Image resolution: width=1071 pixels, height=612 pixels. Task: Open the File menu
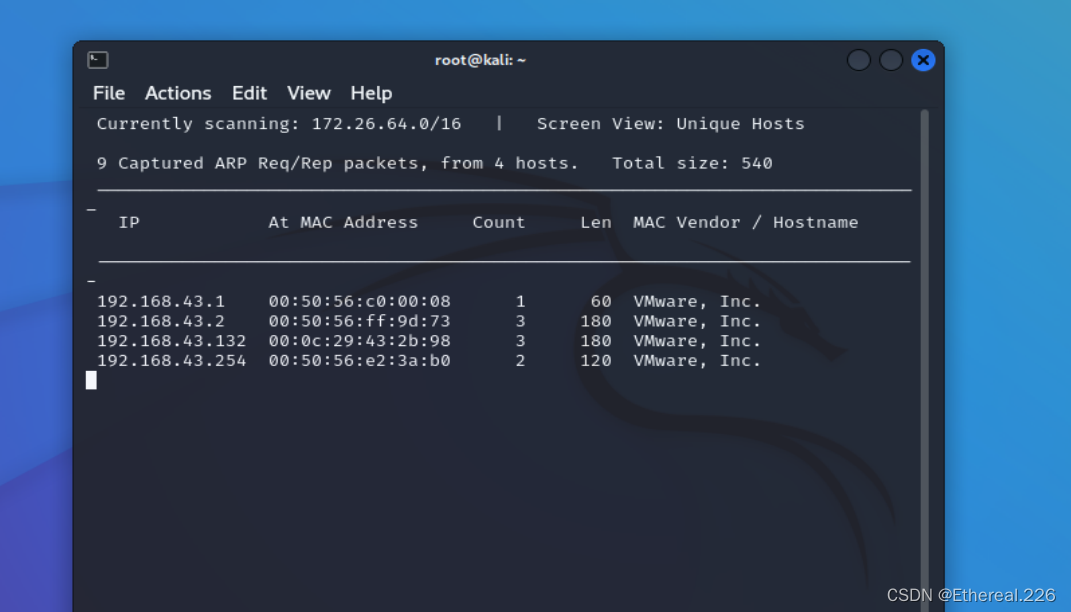pyautogui.click(x=108, y=93)
